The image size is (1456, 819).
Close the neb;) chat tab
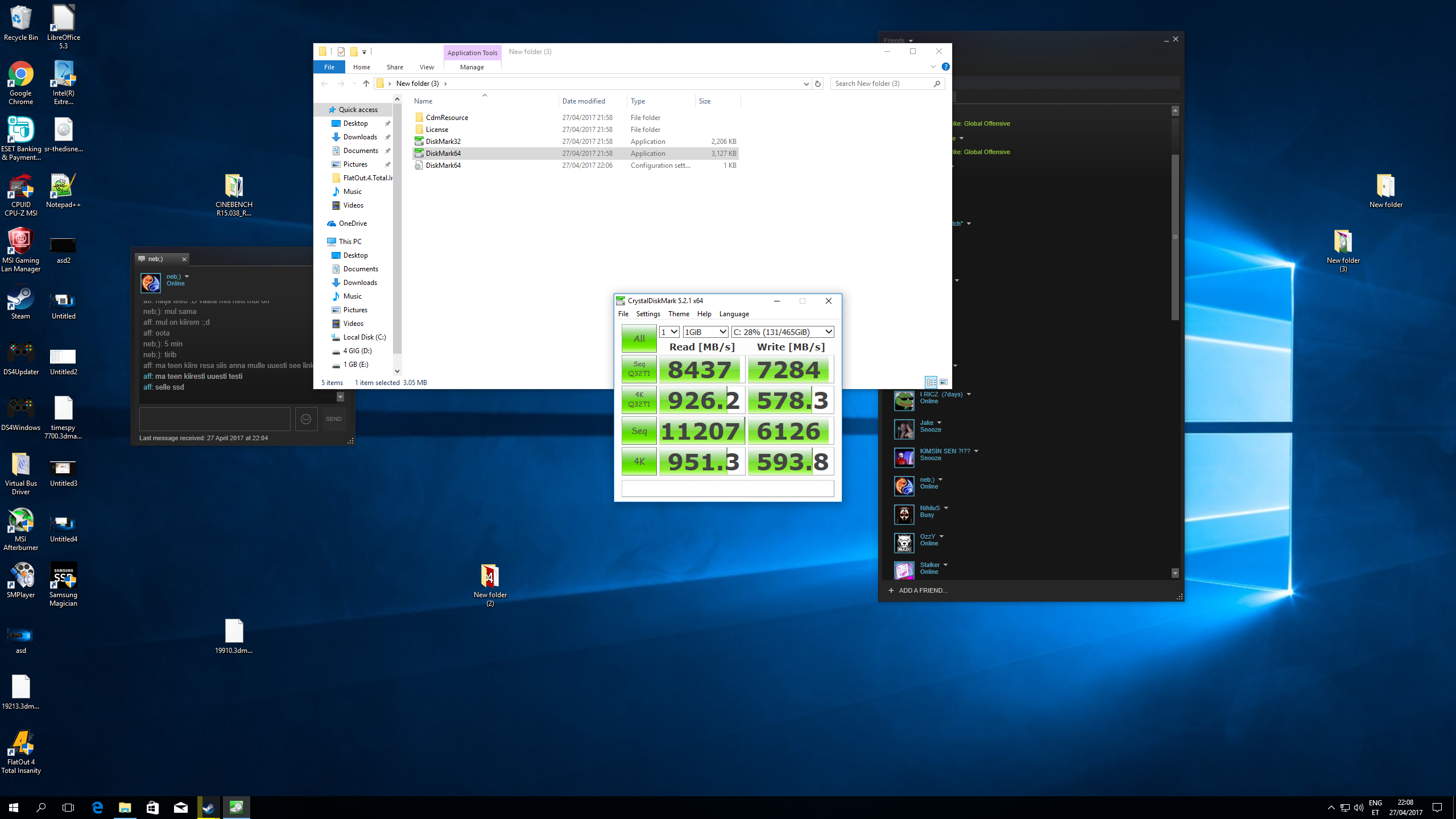[x=184, y=259]
